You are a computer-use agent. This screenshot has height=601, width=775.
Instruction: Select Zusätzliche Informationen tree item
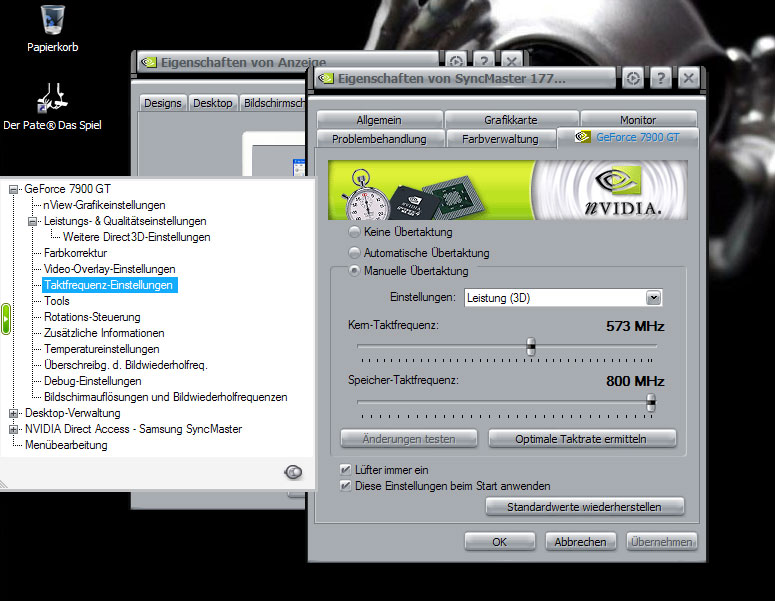pos(104,333)
